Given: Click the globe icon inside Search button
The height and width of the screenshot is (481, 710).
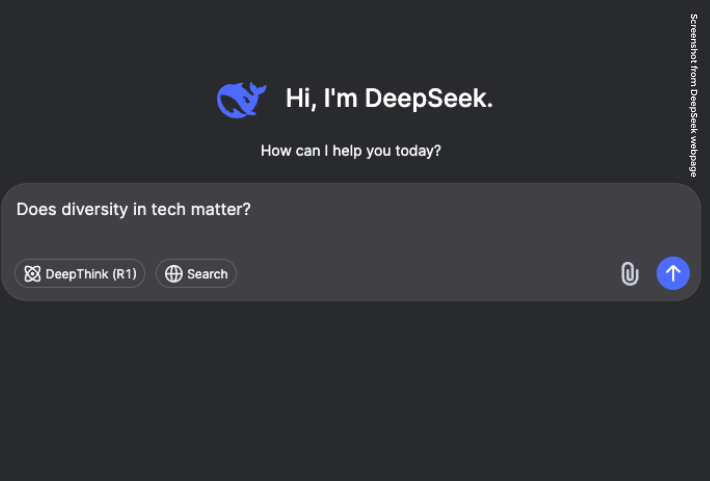Looking at the screenshot, I should pyautogui.click(x=174, y=274).
